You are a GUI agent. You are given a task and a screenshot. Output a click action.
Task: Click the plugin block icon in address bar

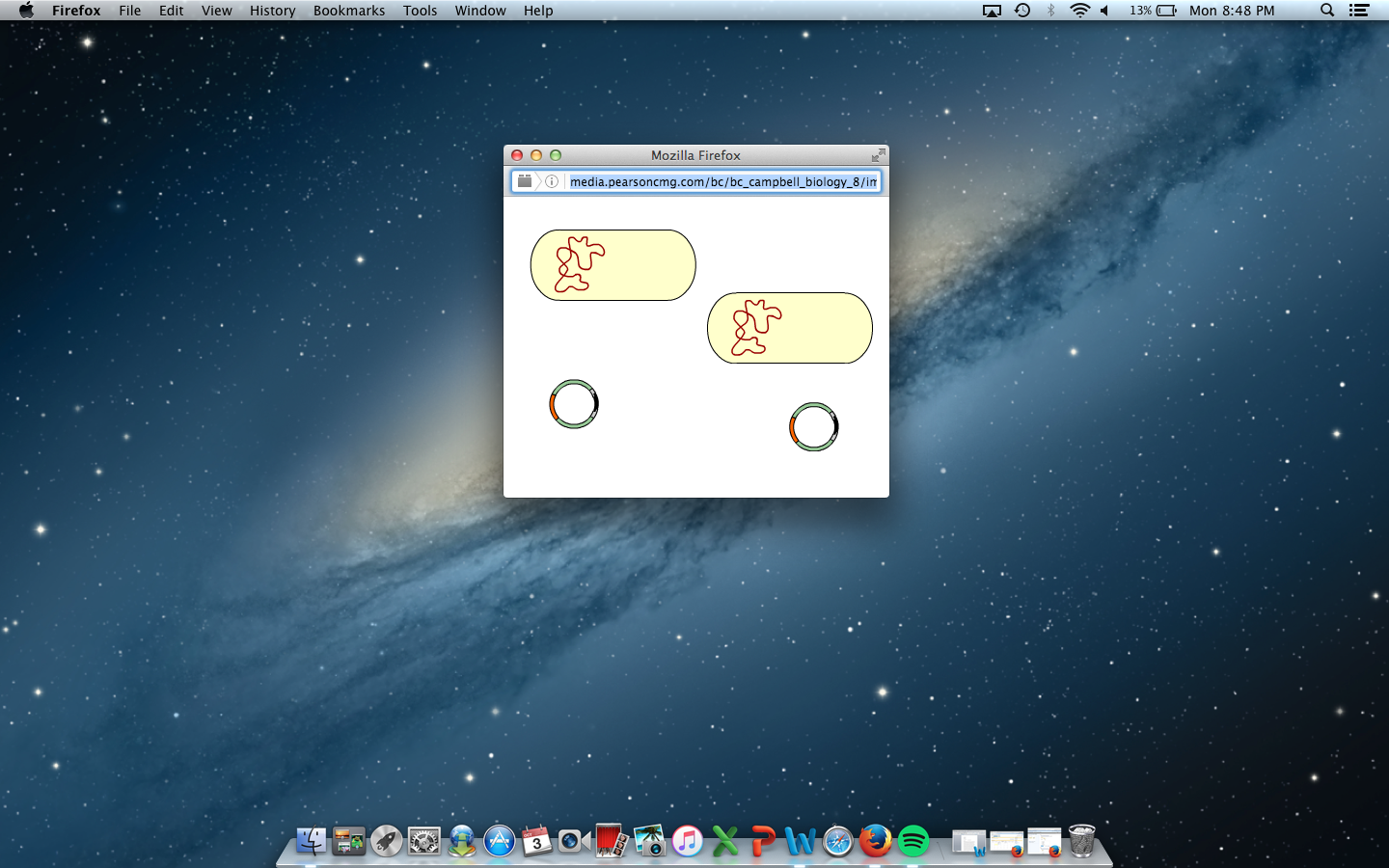525,181
